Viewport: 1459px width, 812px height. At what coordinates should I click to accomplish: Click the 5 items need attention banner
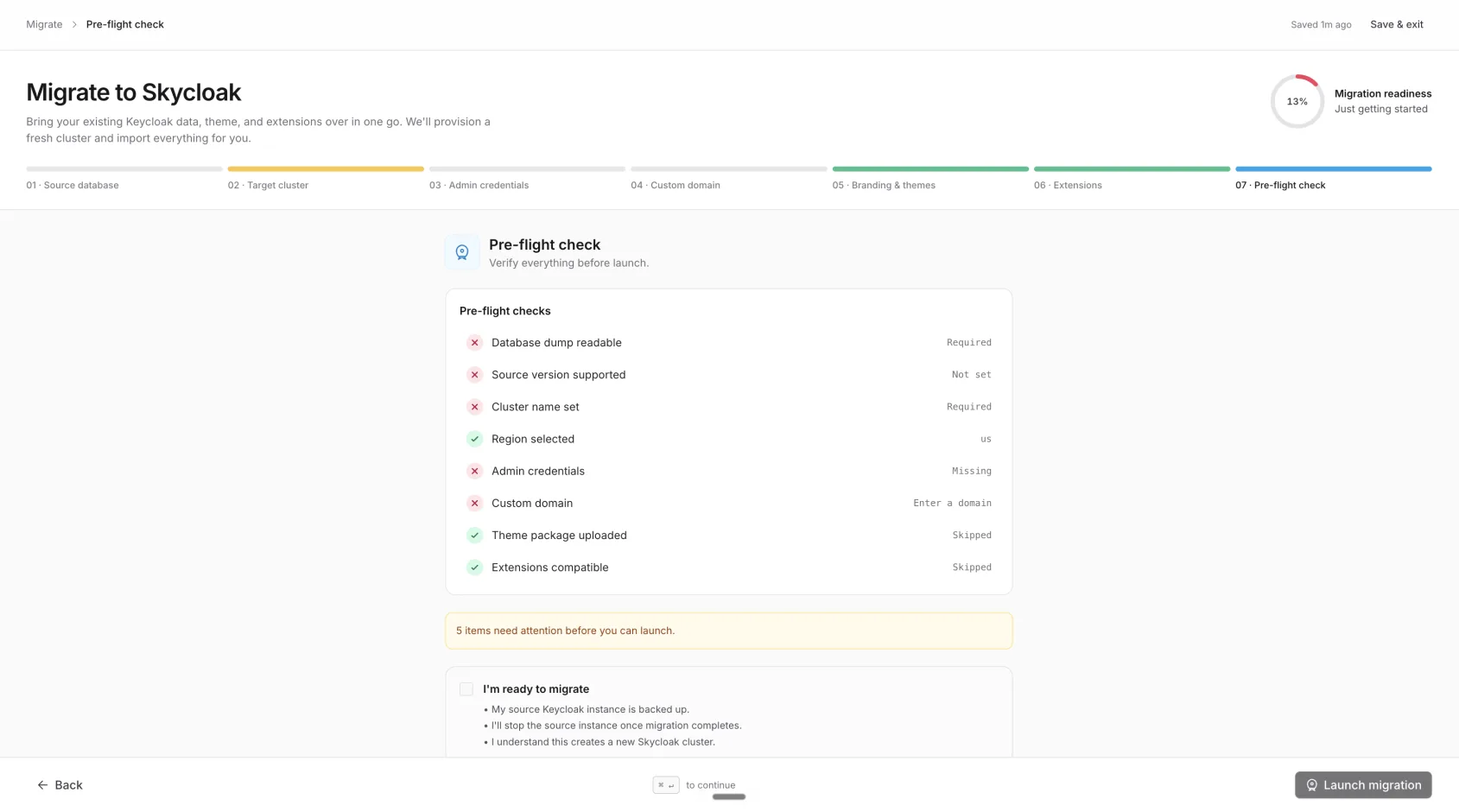(x=729, y=631)
